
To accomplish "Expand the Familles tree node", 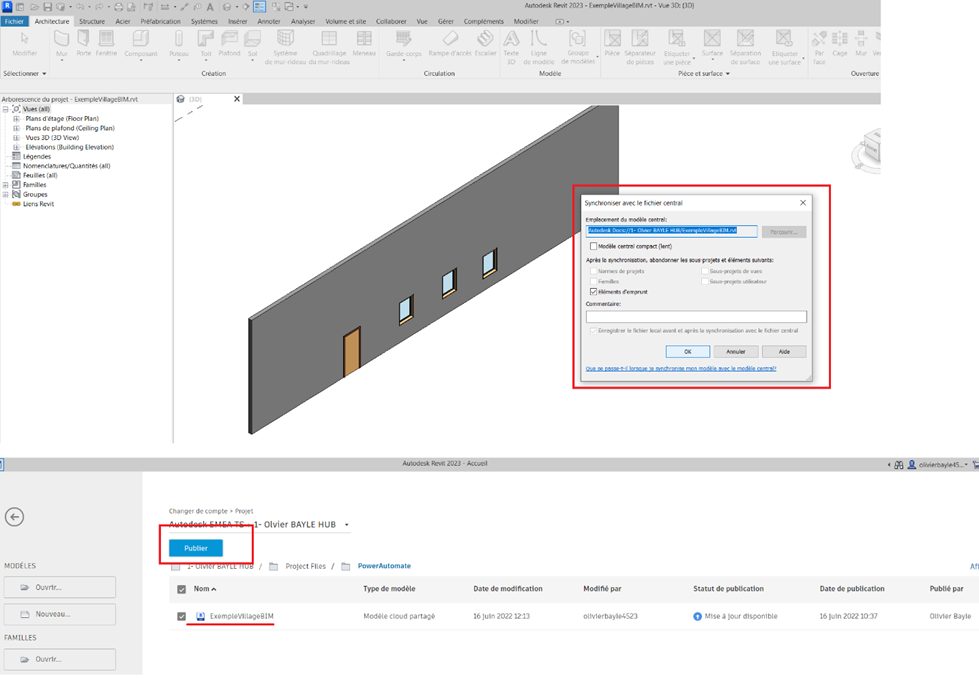I will 6,185.
